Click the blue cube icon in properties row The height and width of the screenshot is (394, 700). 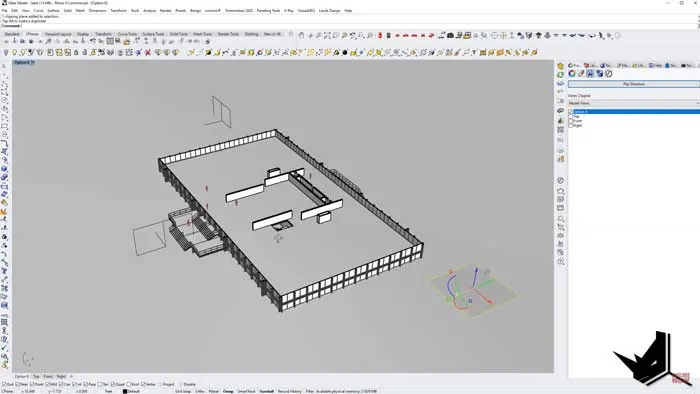(x=600, y=74)
